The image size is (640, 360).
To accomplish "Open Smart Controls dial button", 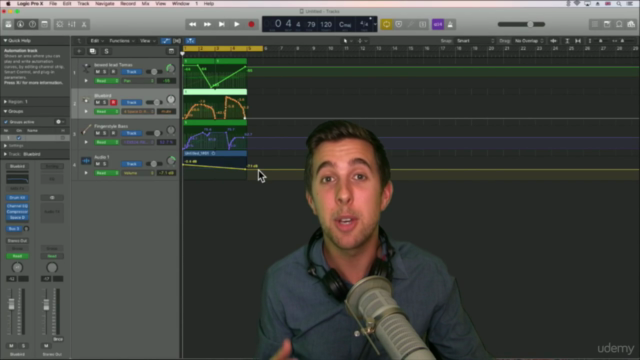I will [x=60, y=24].
